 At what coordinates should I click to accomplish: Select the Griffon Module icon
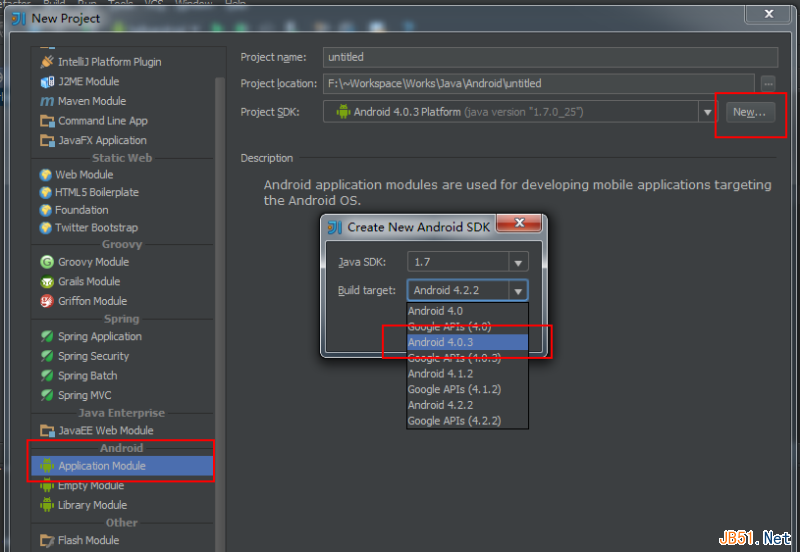click(x=47, y=301)
